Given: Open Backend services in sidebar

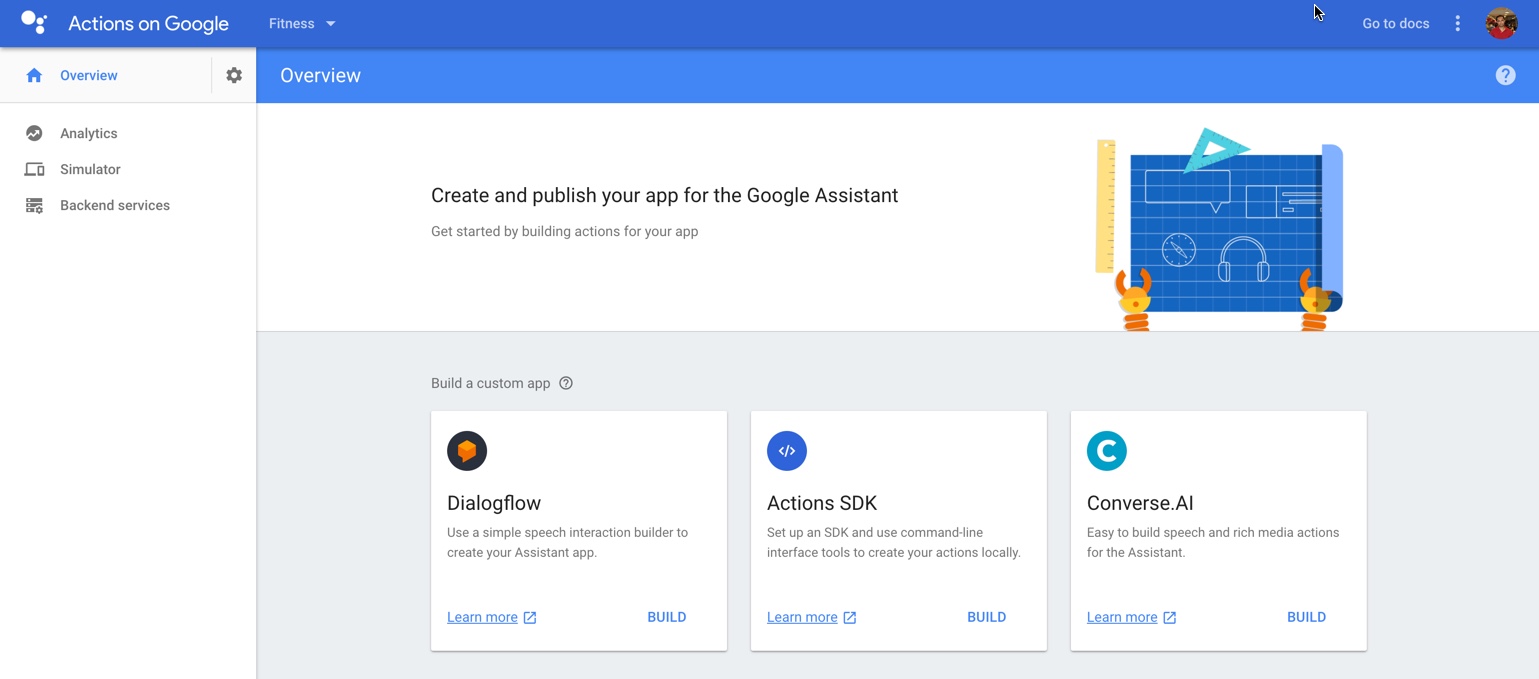Looking at the screenshot, I should pos(115,205).
